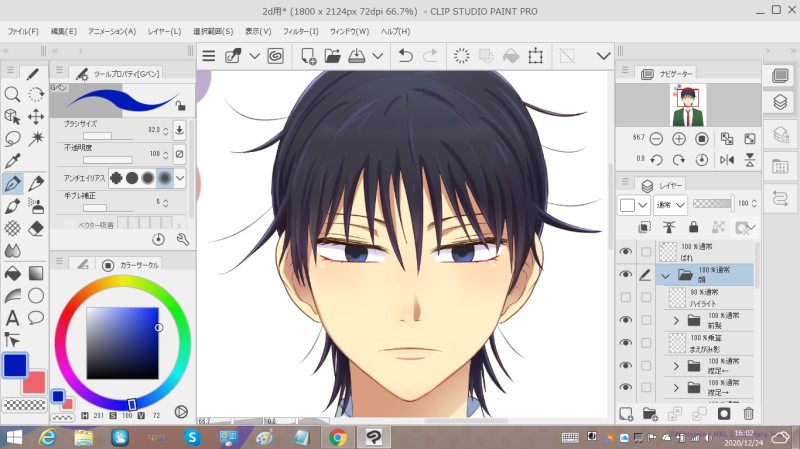The width and height of the screenshot is (800, 449).
Task: Select the Zoom (magnifier) tool
Action: (x=12, y=94)
